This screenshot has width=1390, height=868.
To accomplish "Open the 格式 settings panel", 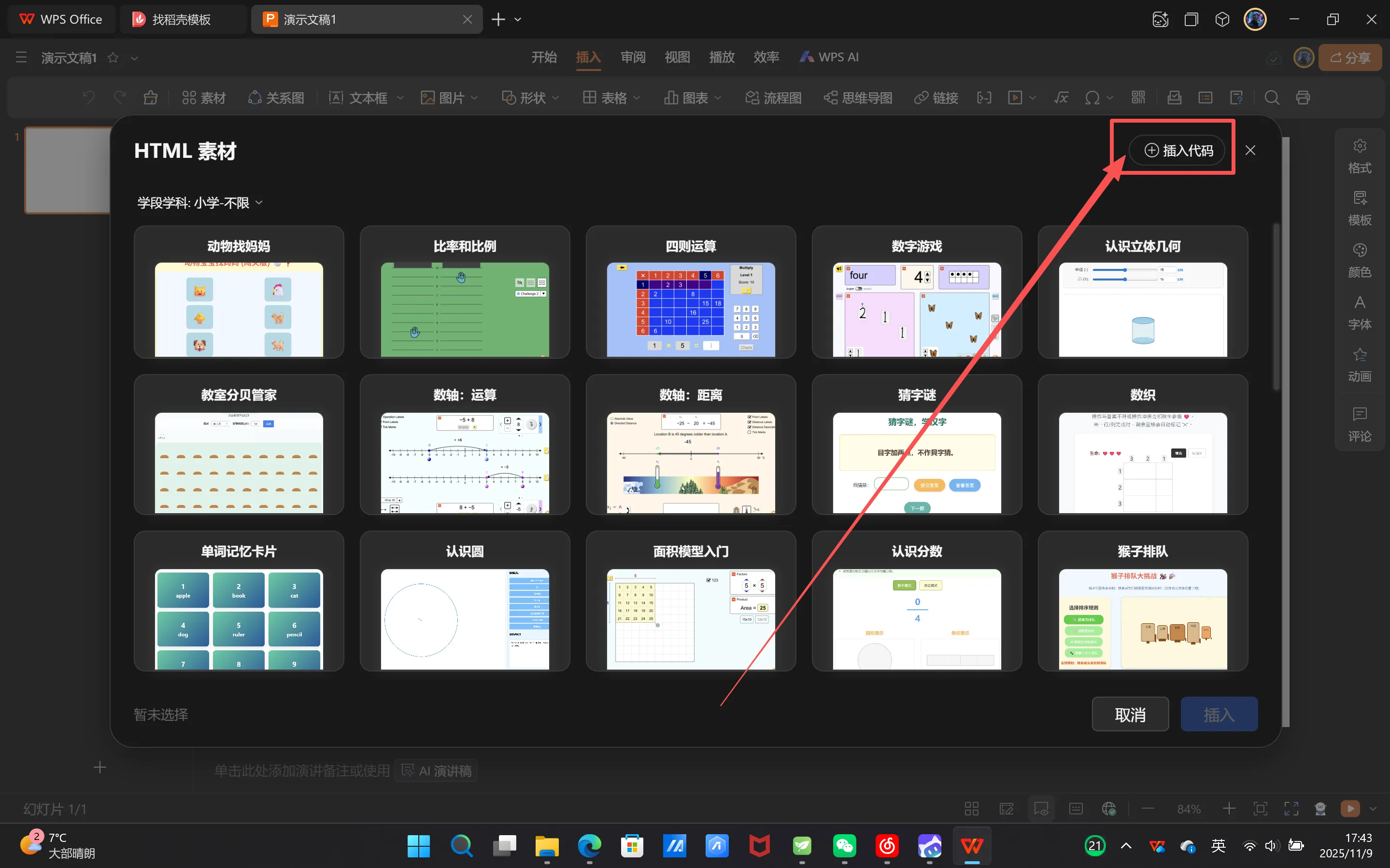I will click(x=1359, y=156).
